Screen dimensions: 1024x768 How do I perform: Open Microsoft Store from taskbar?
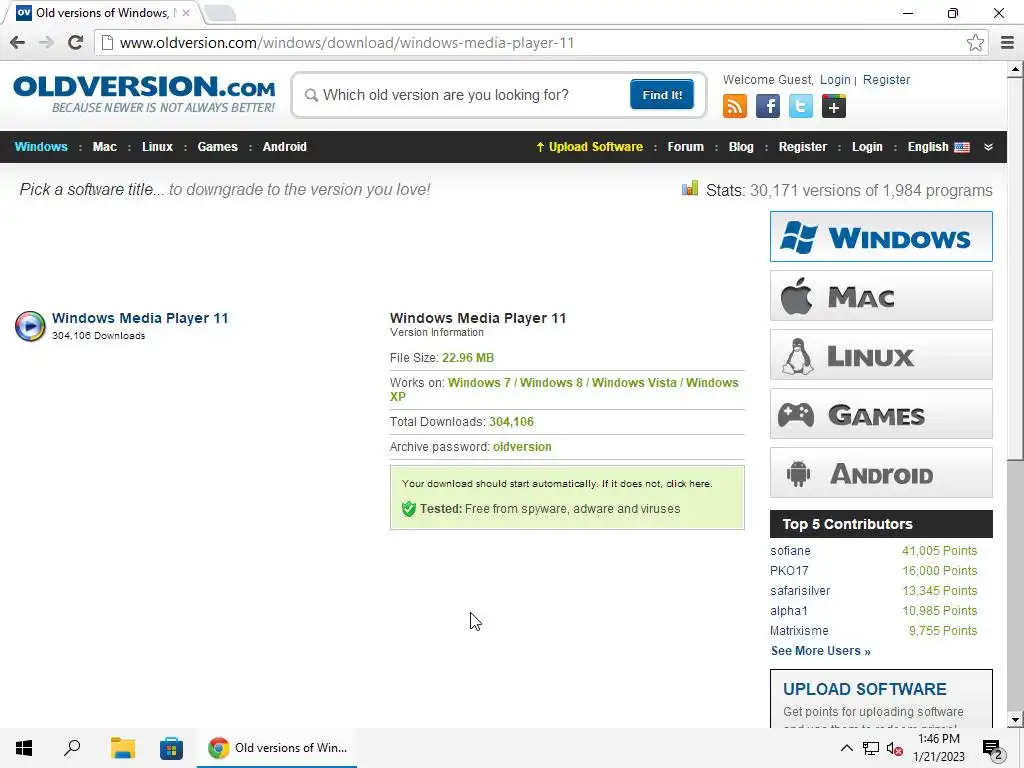171,748
